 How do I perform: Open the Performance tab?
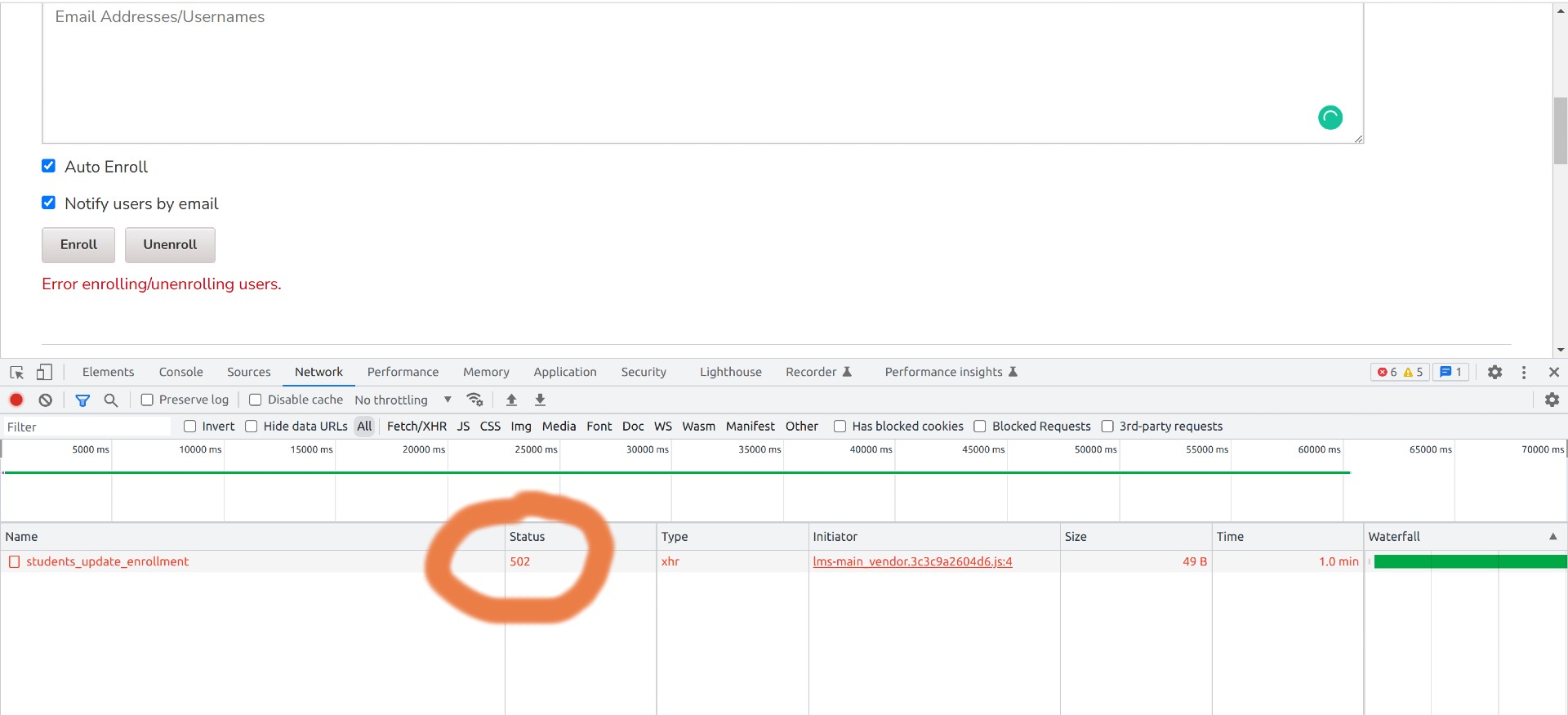click(403, 372)
